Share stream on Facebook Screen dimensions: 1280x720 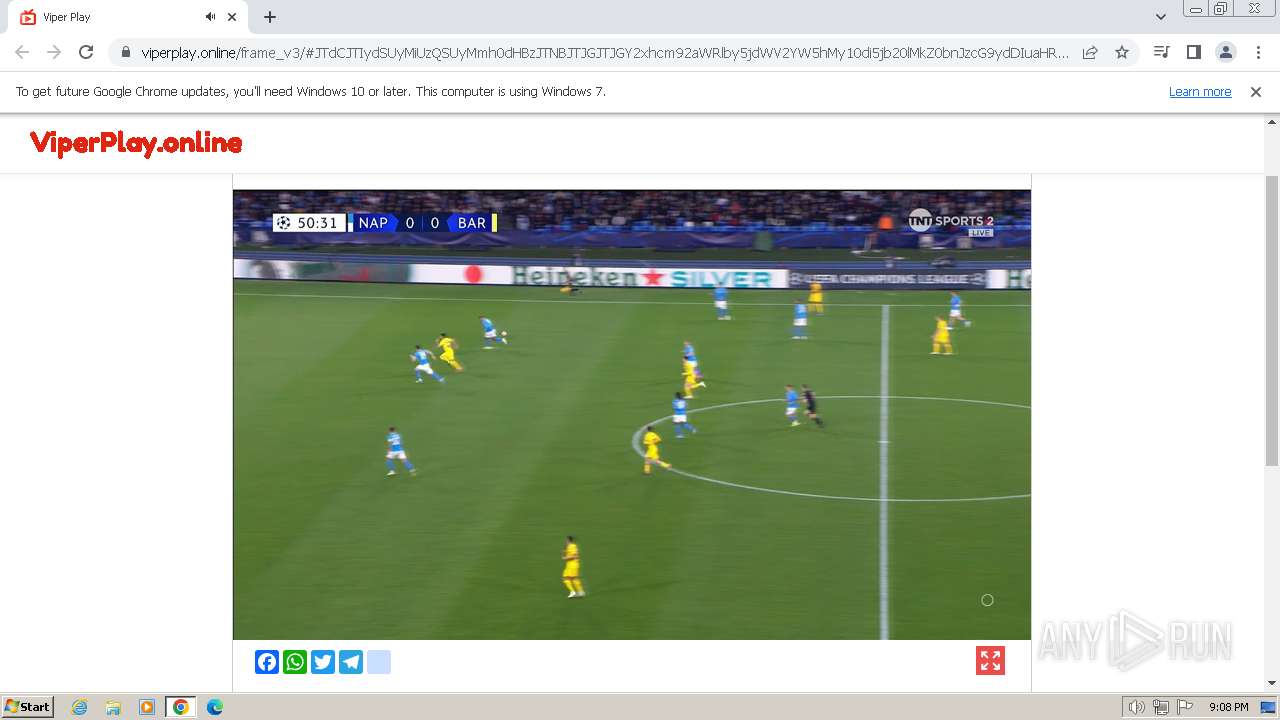point(267,662)
